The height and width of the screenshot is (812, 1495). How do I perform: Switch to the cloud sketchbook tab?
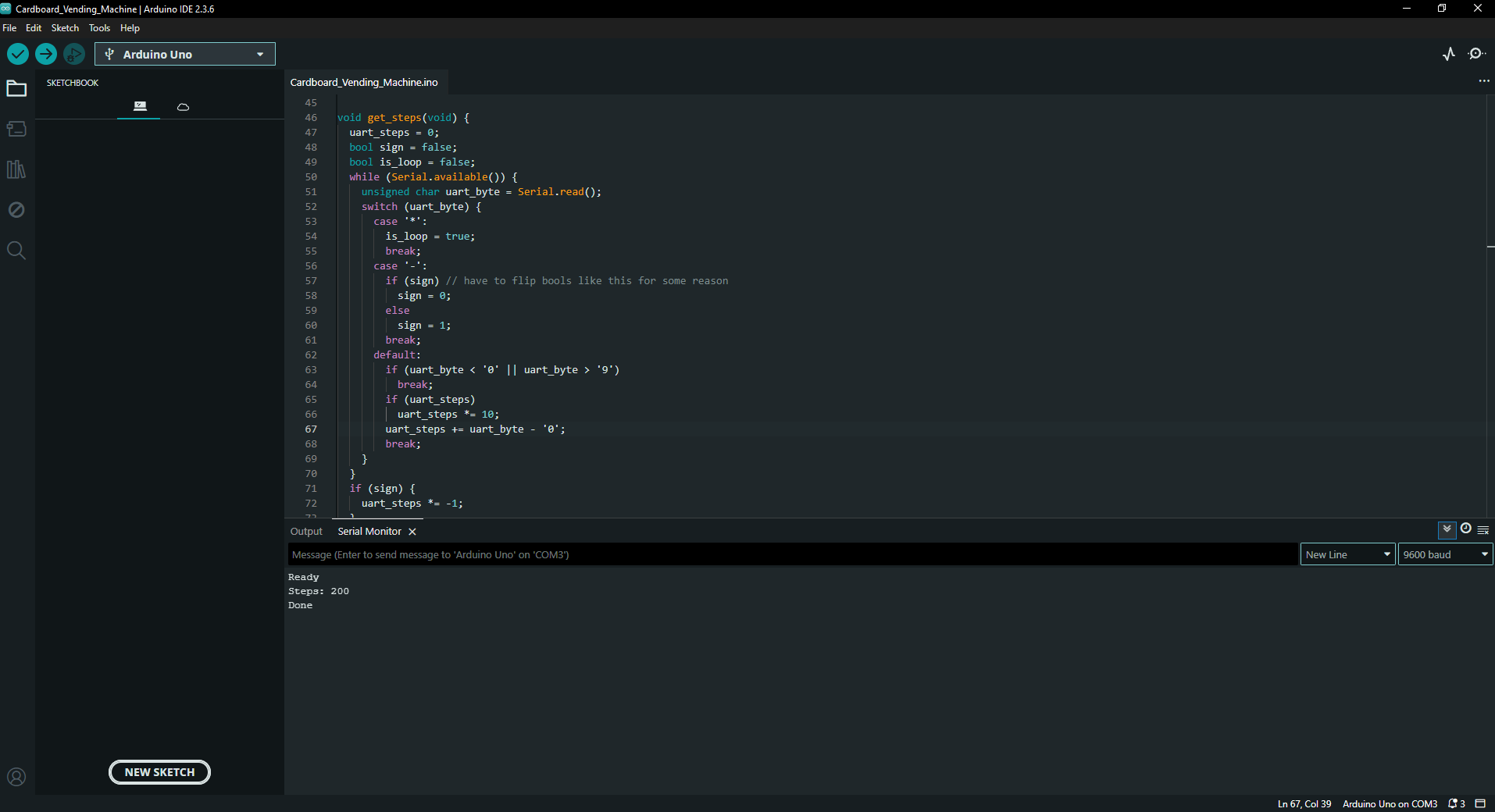click(183, 107)
